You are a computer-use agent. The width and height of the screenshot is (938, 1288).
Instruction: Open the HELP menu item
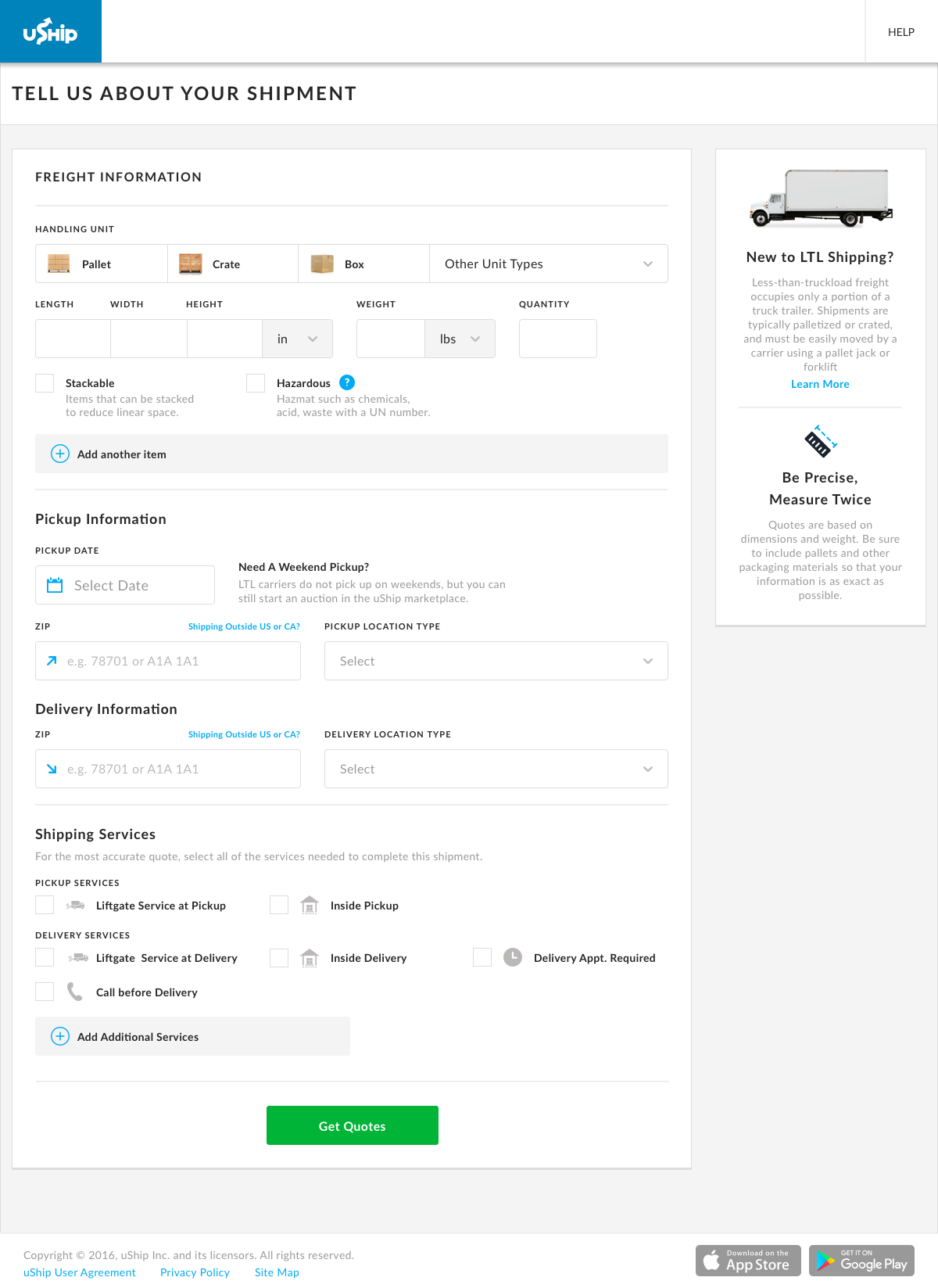pyautogui.click(x=900, y=32)
